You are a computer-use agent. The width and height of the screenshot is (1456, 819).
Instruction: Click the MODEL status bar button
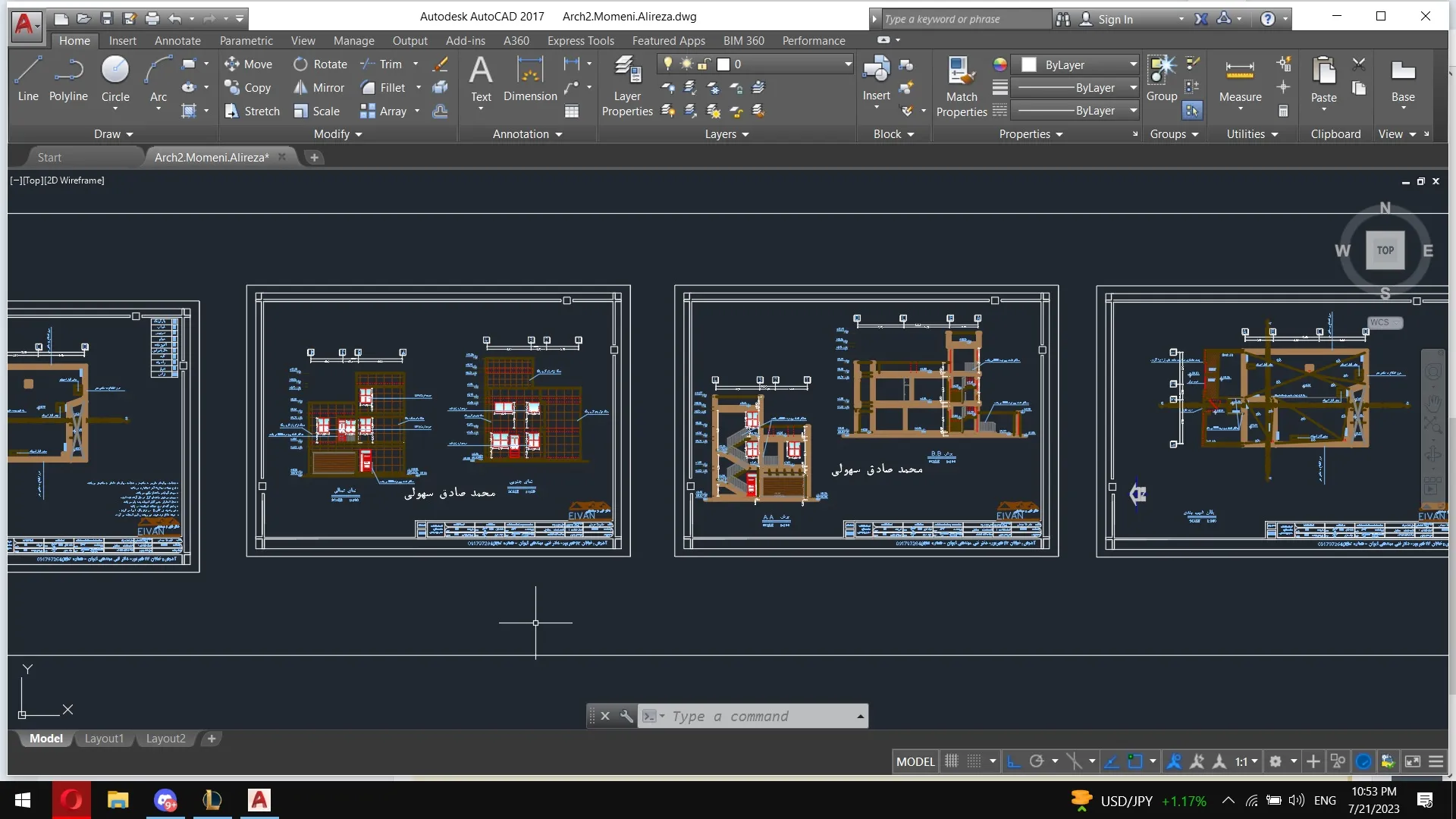(x=915, y=761)
